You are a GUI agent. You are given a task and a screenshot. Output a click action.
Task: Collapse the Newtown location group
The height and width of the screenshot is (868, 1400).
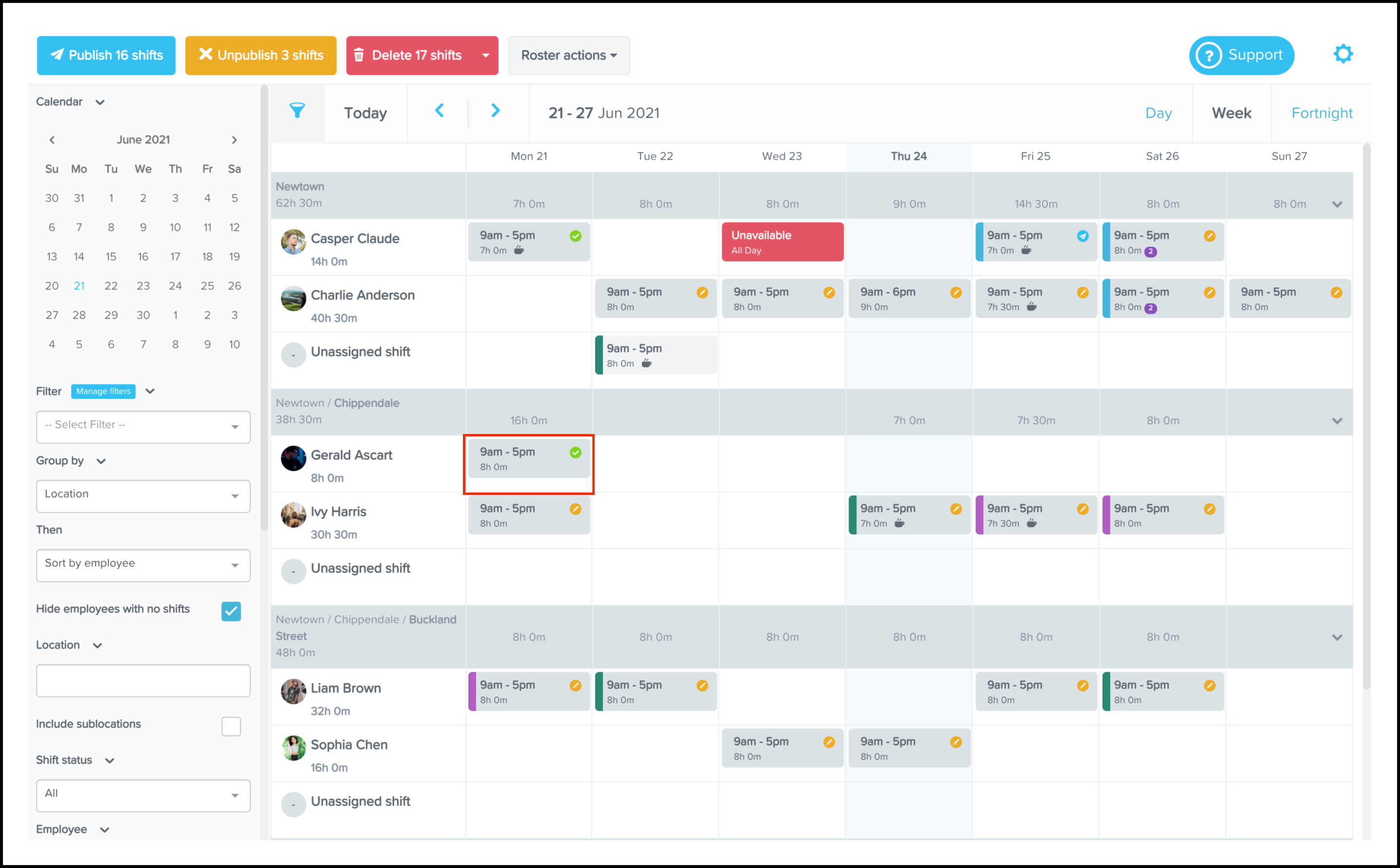[1337, 204]
